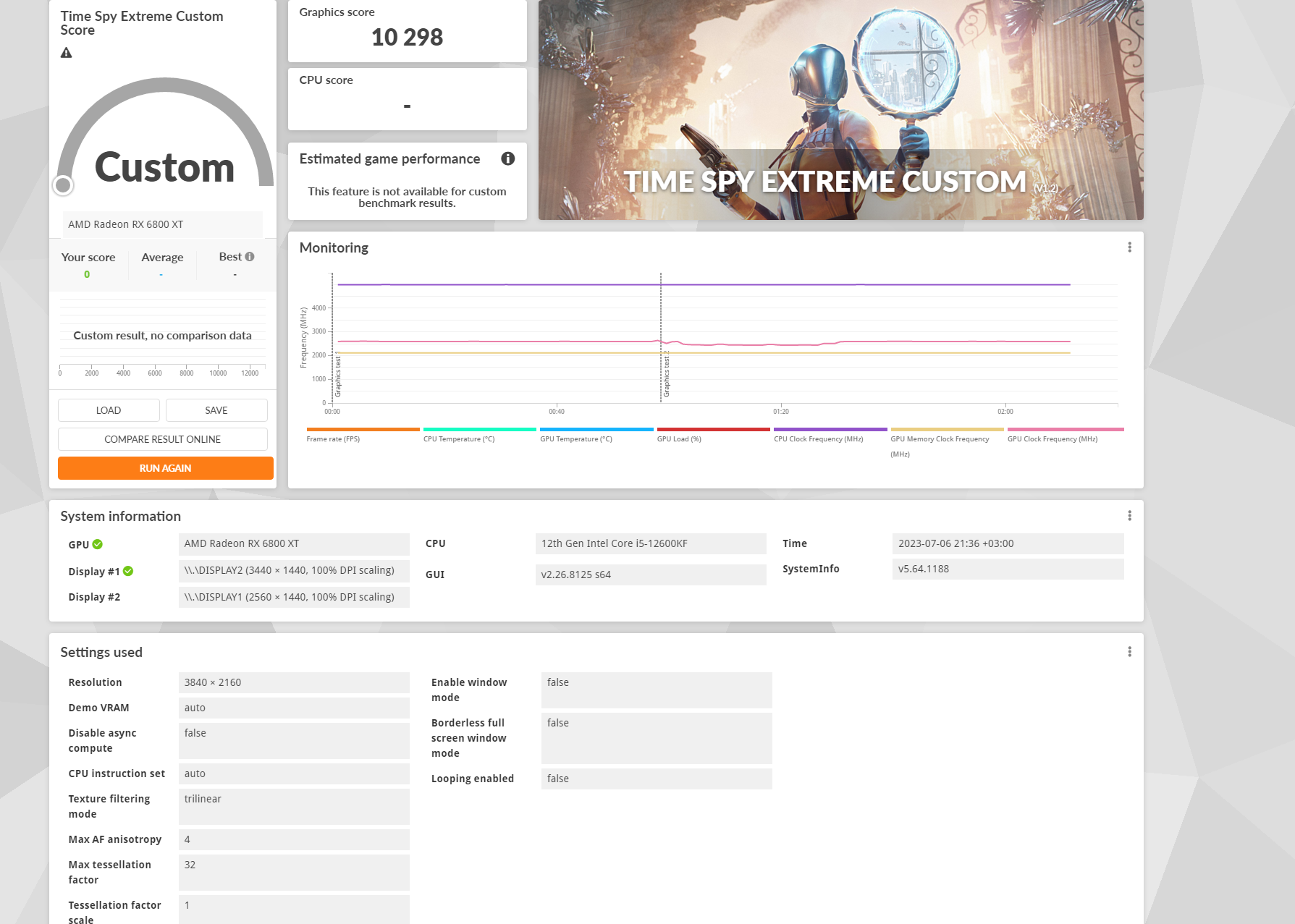This screenshot has width=1295, height=924.
Task: Click the Graphics test 1 marker line
Action: click(332, 337)
